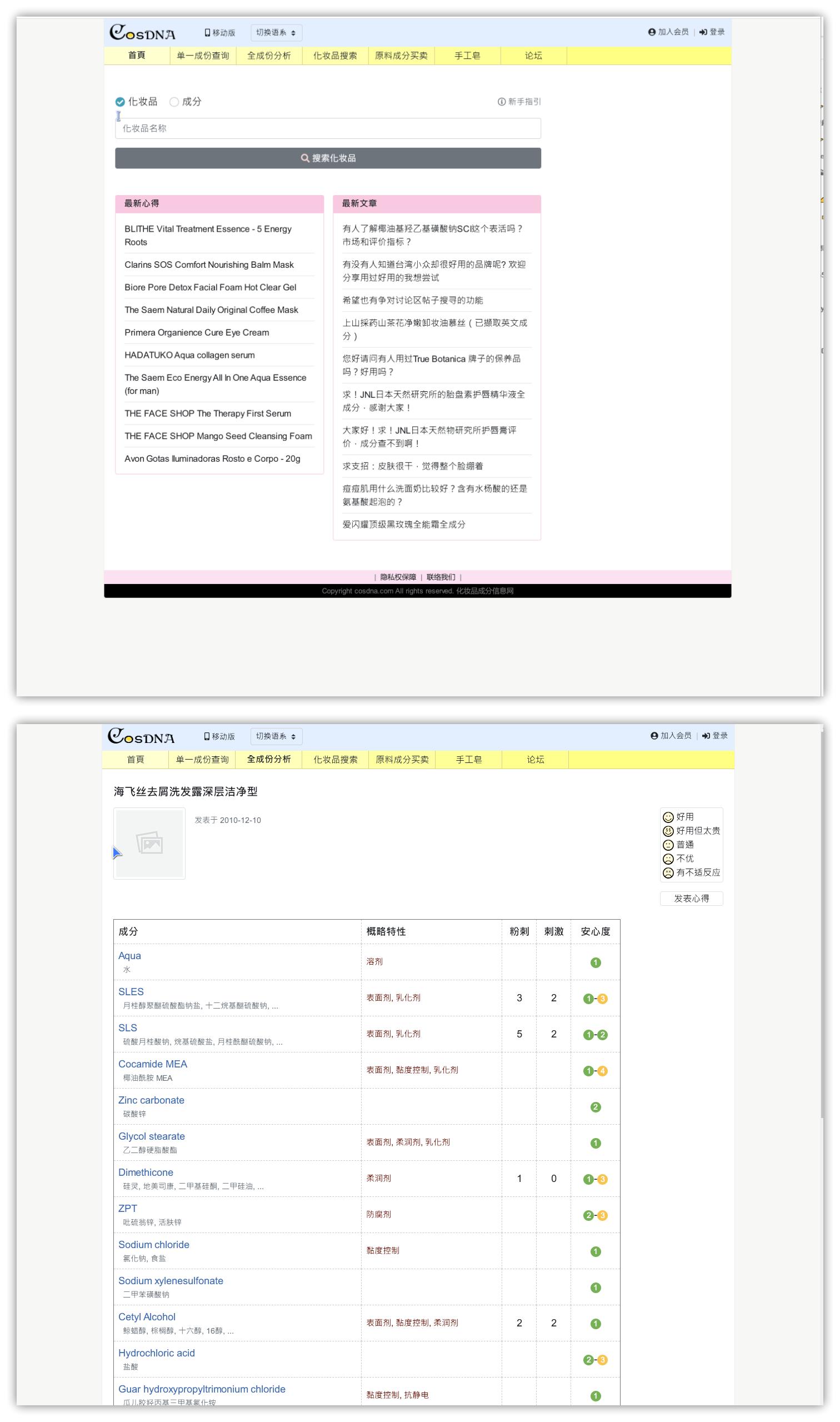
Task: Open the Cocamide MEA ingredient link
Action: [153, 1065]
